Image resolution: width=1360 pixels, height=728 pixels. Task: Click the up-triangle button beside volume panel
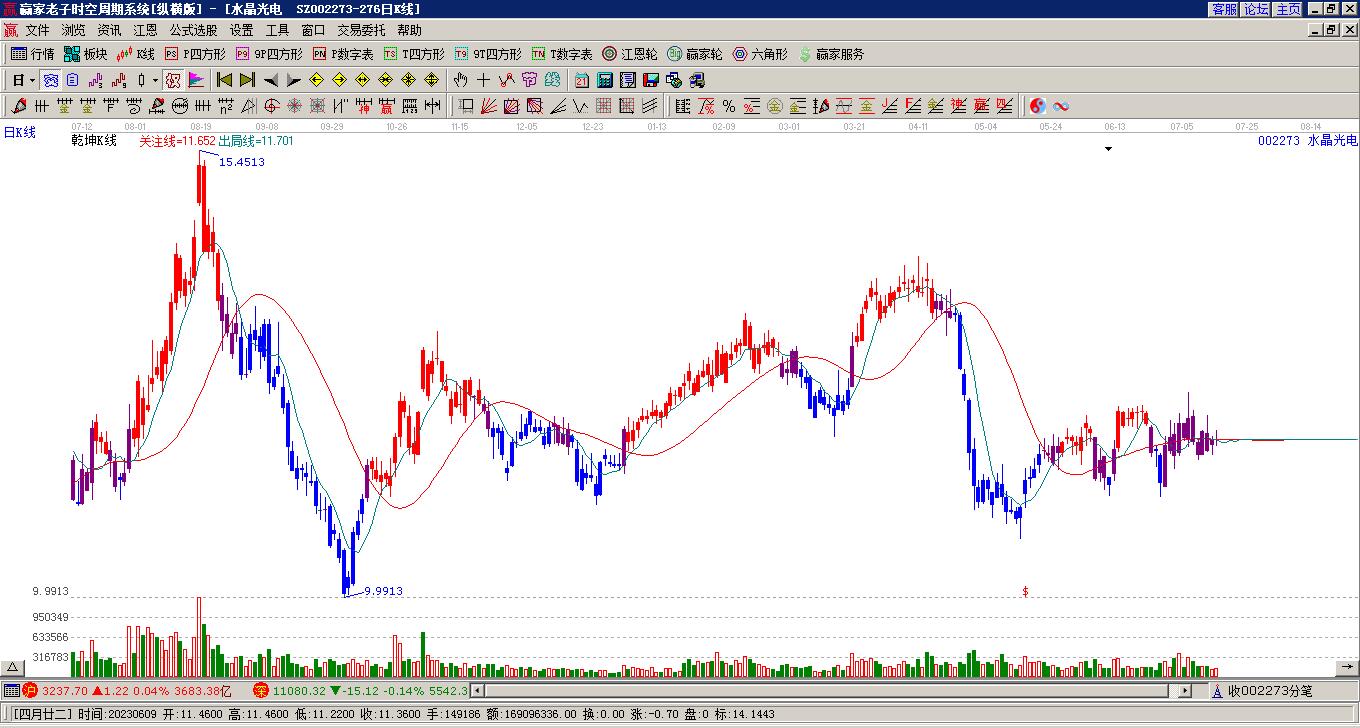coord(14,667)
